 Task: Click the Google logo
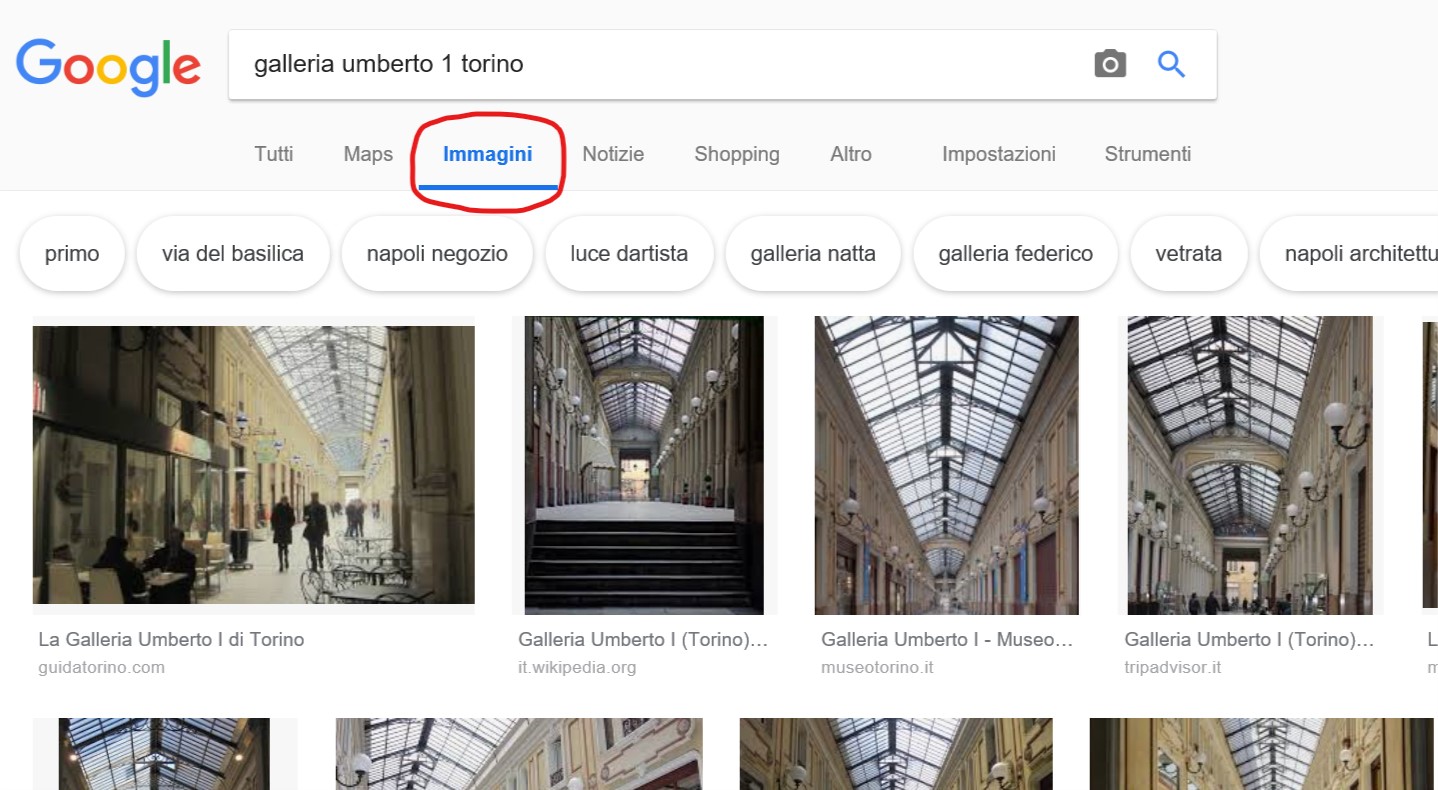pos(108,66)
